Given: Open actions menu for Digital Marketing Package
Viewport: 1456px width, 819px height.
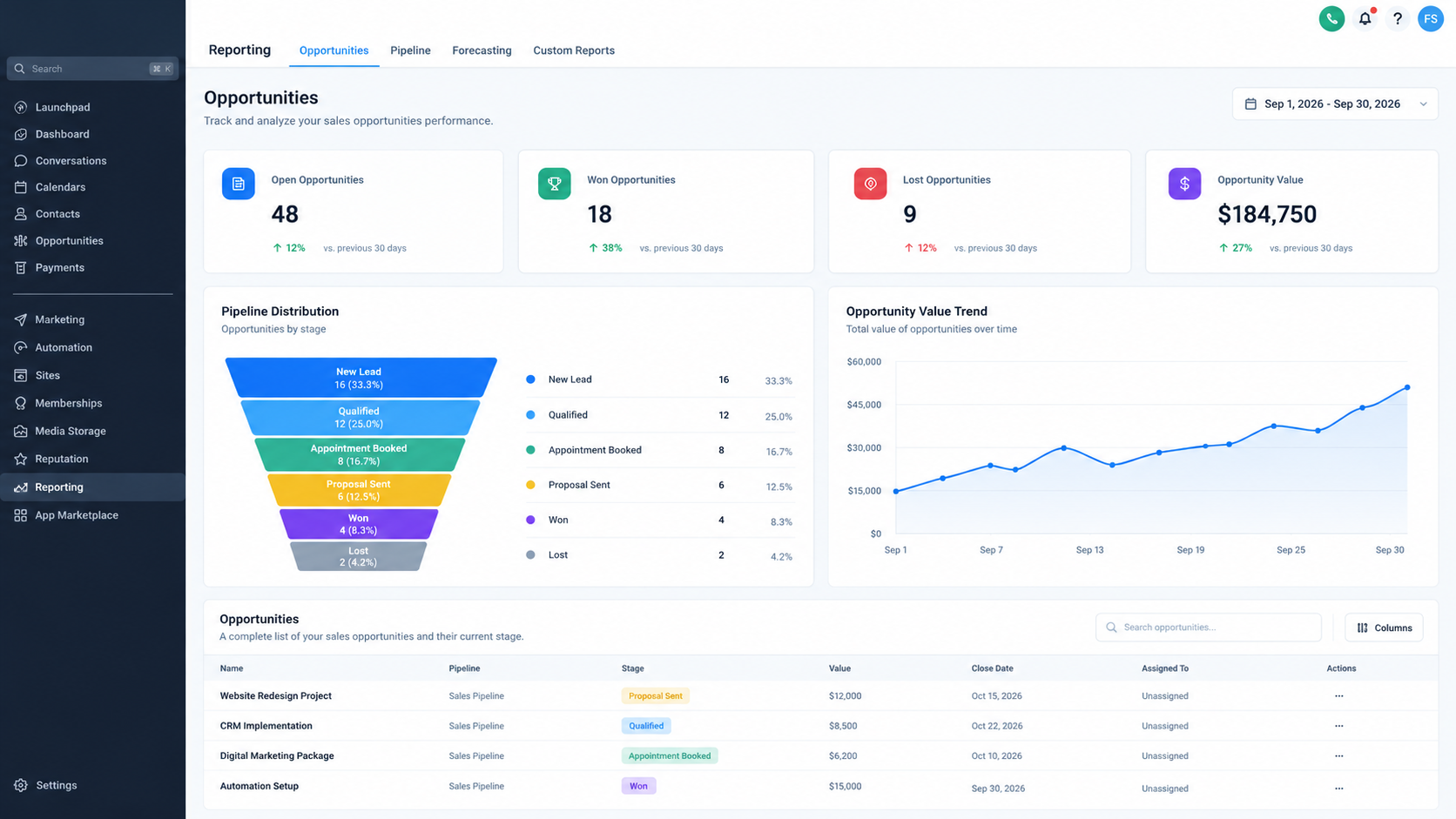Looking at the screenshot, I should tap(1339, 756).
